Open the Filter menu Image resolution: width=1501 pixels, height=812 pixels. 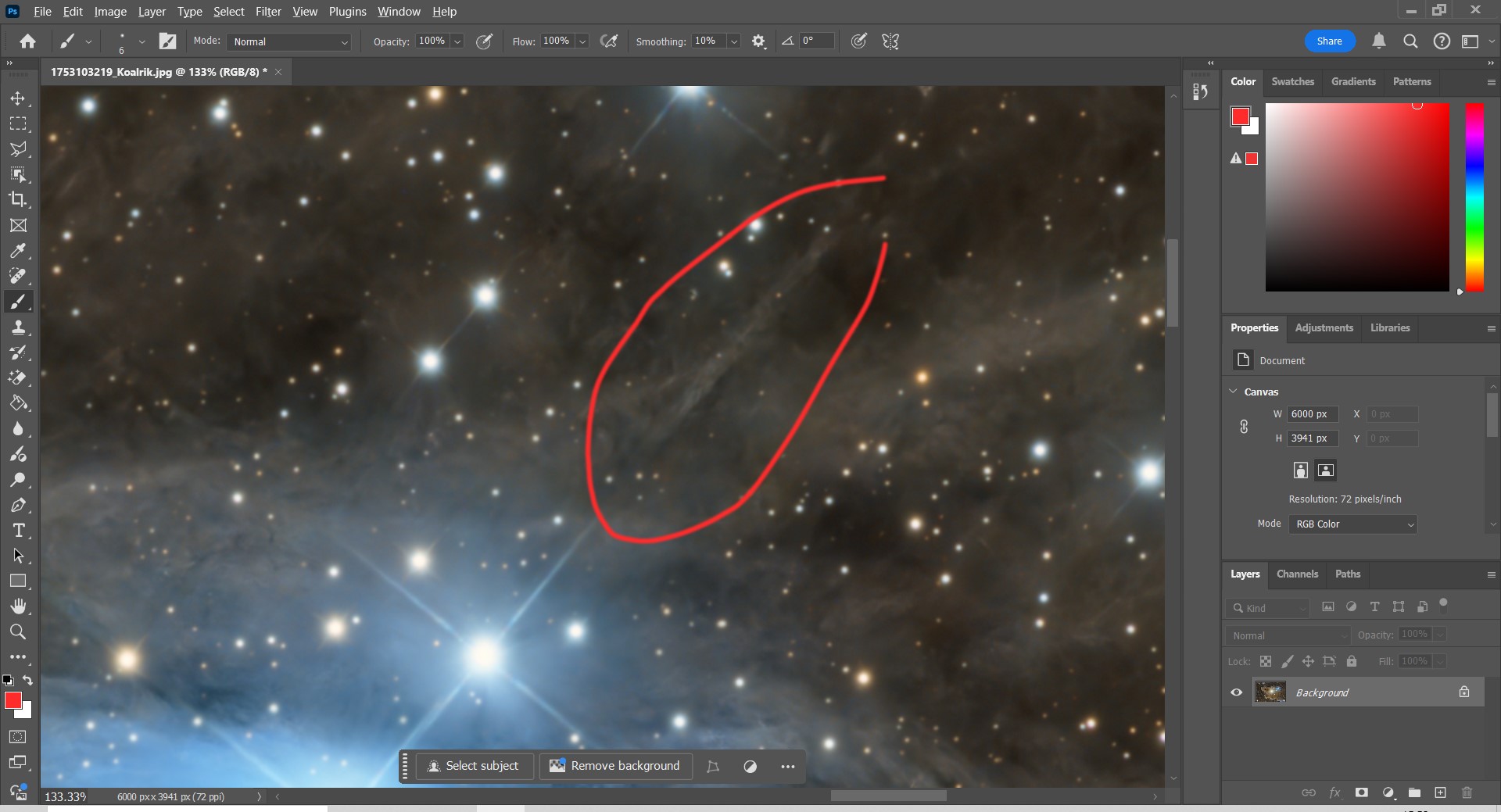pyautogui.click(x=268, y=12)
